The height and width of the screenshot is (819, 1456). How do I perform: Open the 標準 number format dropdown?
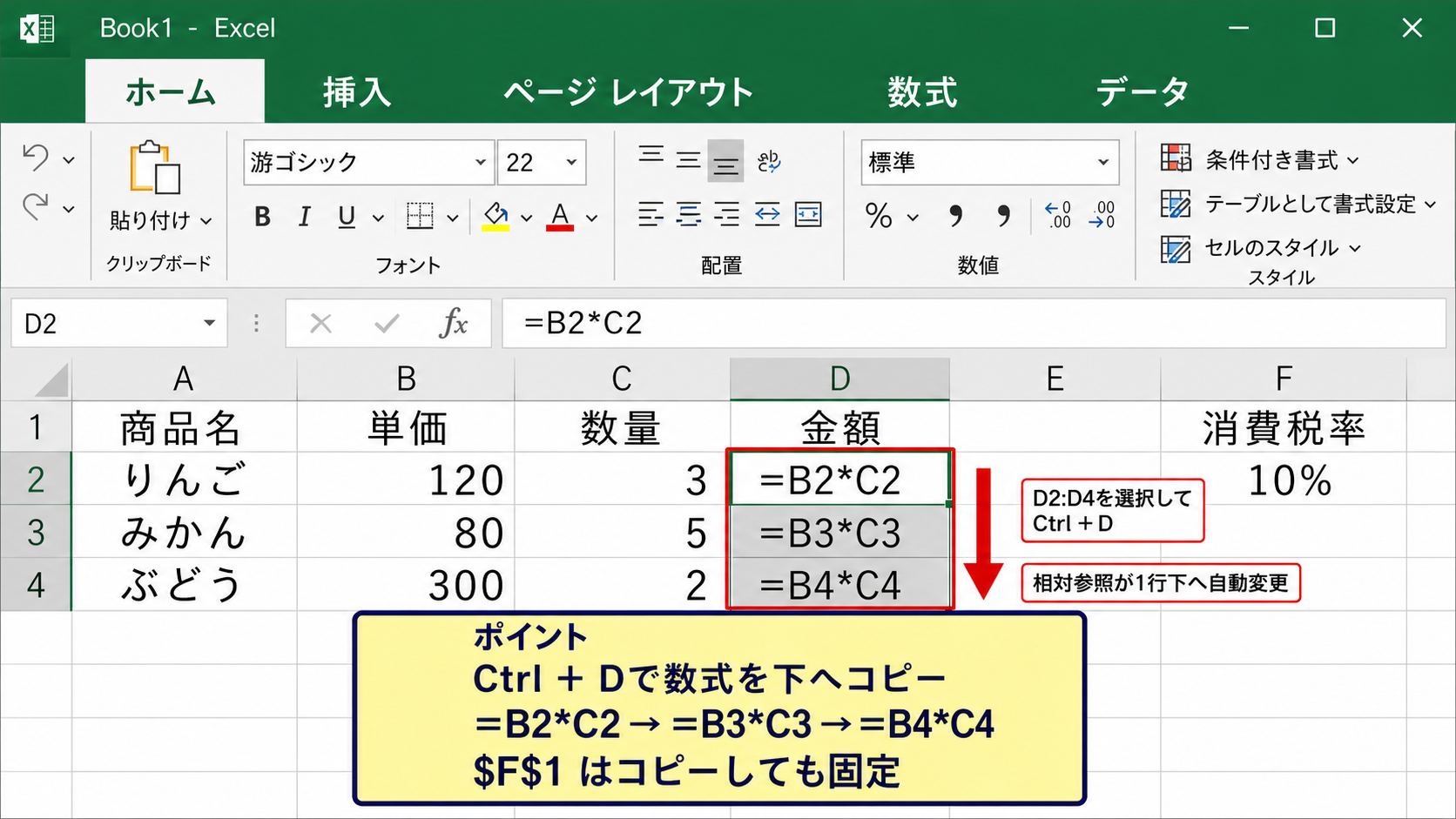tap(1103, 162)
